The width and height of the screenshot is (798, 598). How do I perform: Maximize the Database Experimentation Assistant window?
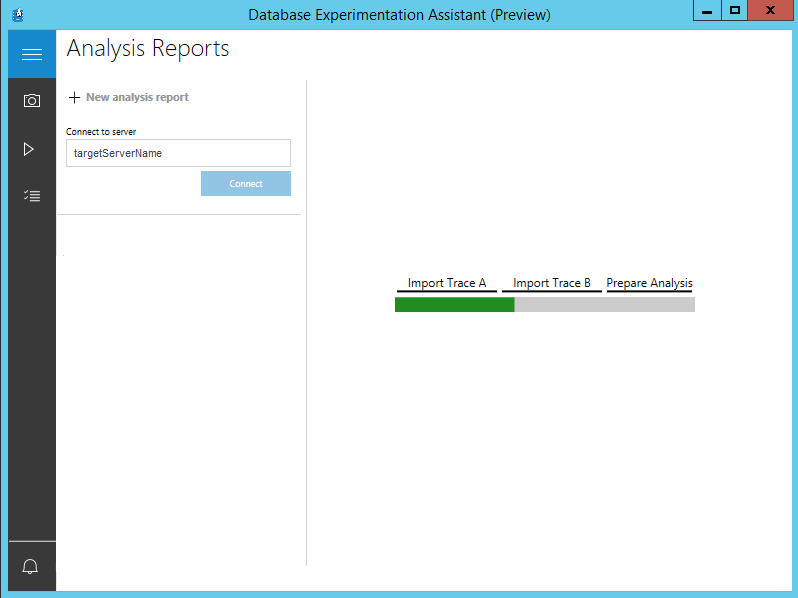pyautogui.click(x=734, y=10)
